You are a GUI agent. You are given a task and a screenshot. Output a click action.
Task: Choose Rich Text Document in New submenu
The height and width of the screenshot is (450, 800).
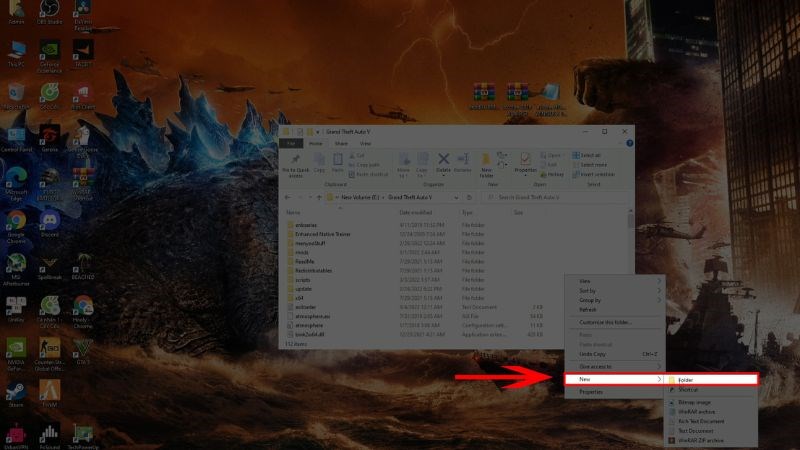(x=711, y=421)
